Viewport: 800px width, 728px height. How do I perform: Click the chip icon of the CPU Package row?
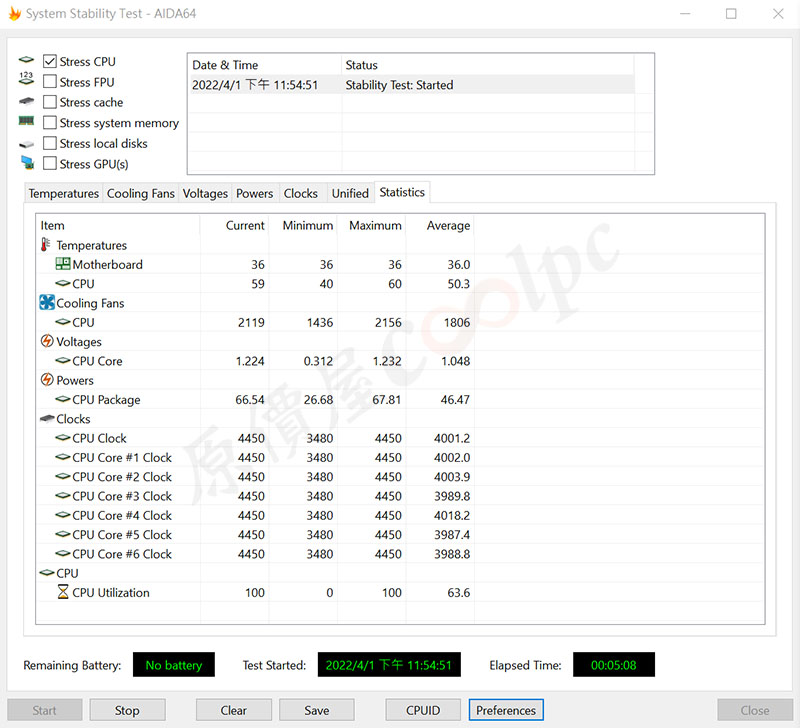click(63, 399)
